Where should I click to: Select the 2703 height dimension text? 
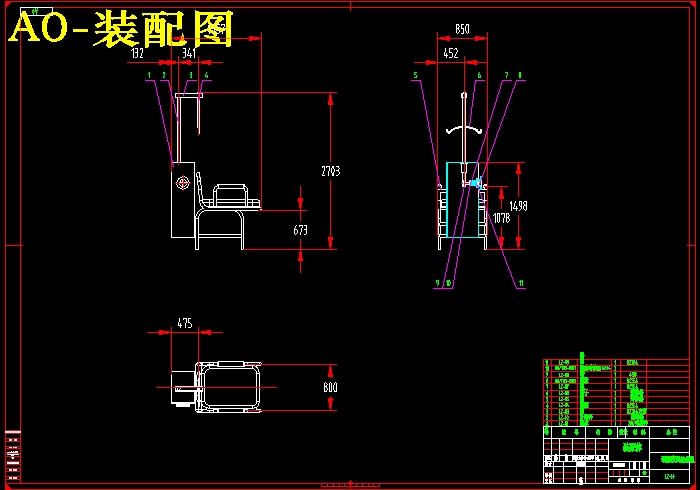(x=331, y=172)
